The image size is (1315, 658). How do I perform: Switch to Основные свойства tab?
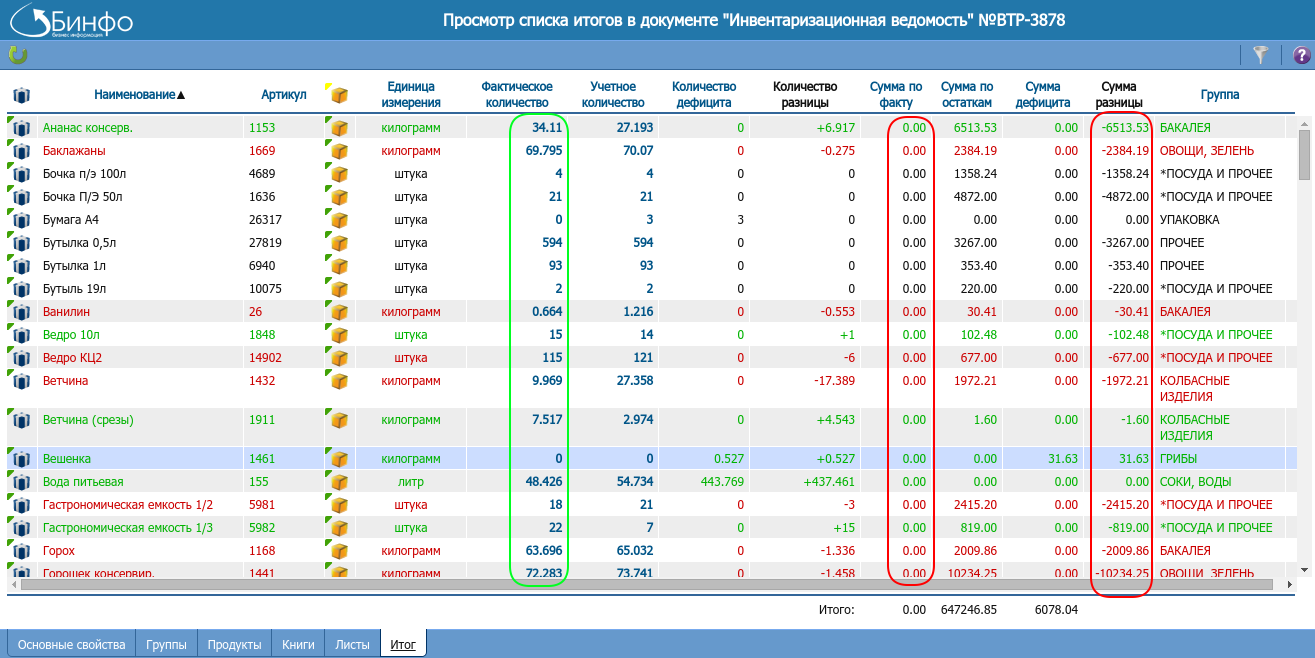click(72, 644)
